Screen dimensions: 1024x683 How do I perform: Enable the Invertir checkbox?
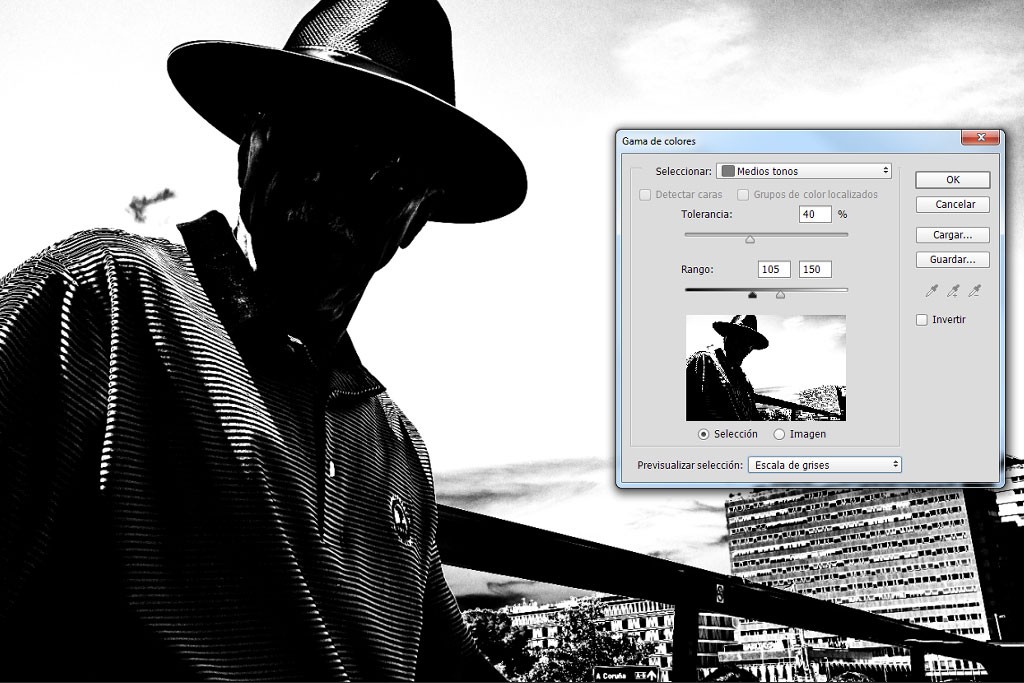coord(922,320)
